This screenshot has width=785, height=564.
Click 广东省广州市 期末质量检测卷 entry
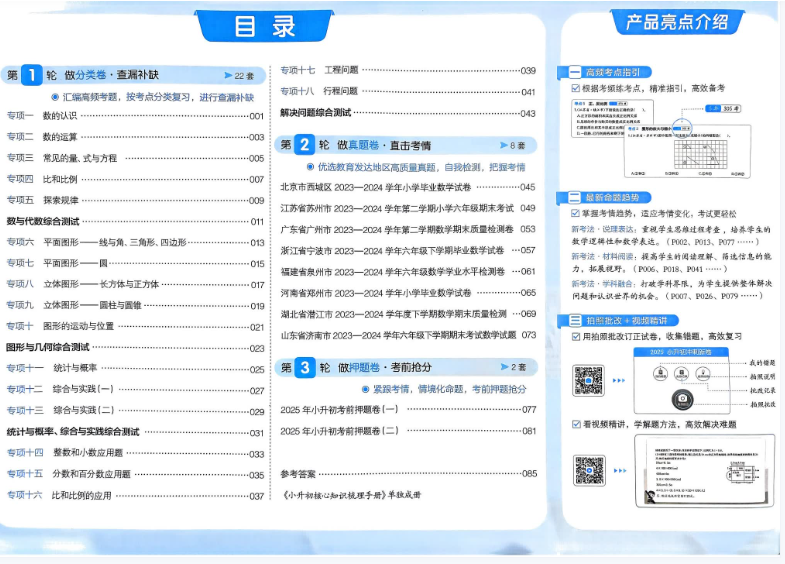coord(408,229)
